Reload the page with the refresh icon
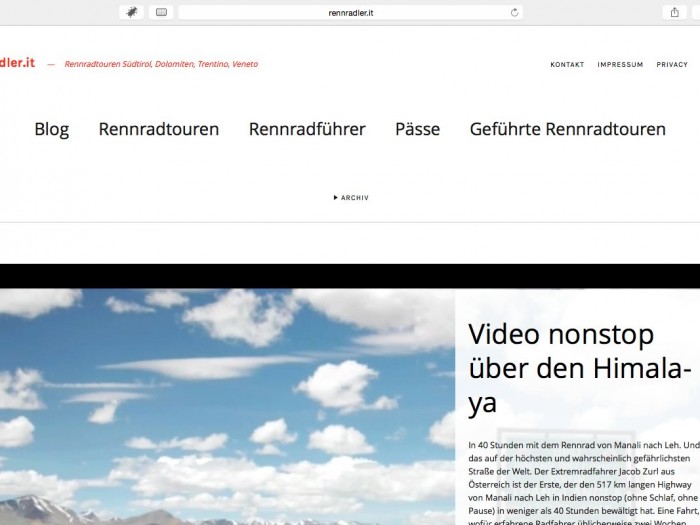This screenshot has width=700, height=525. 514,12
